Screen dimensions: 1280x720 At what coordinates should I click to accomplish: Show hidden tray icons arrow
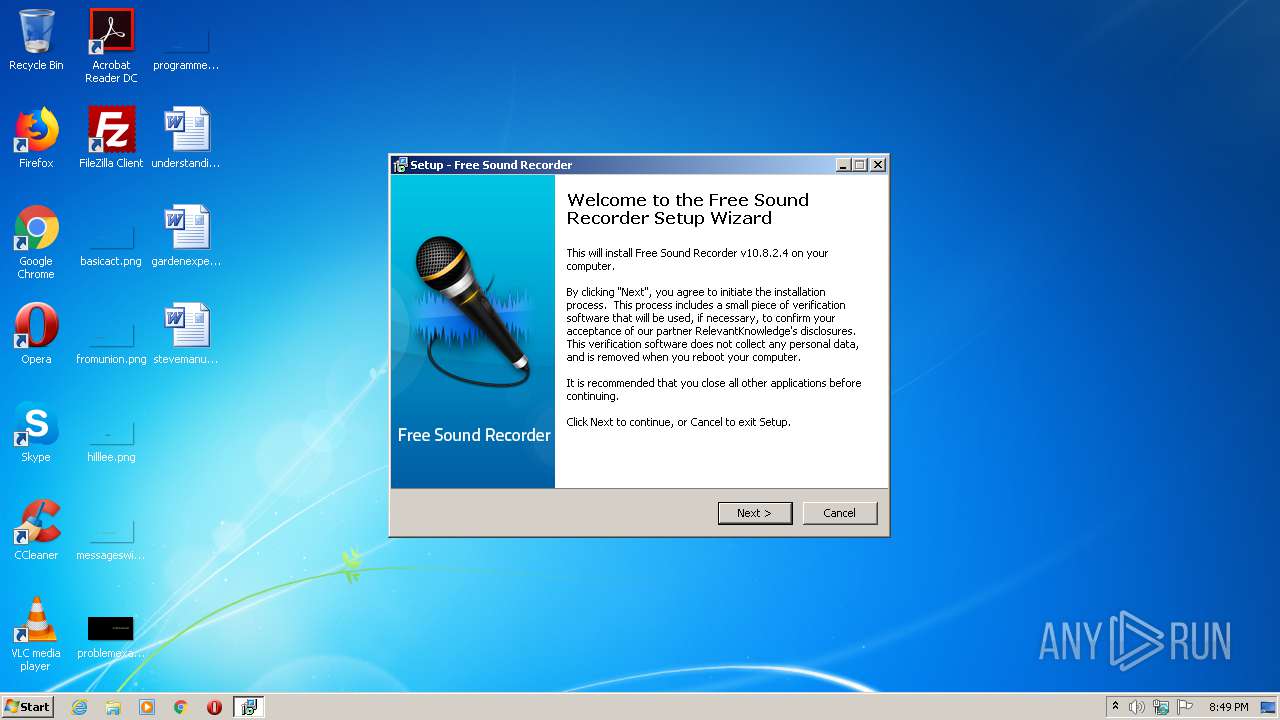[1116, 707]
